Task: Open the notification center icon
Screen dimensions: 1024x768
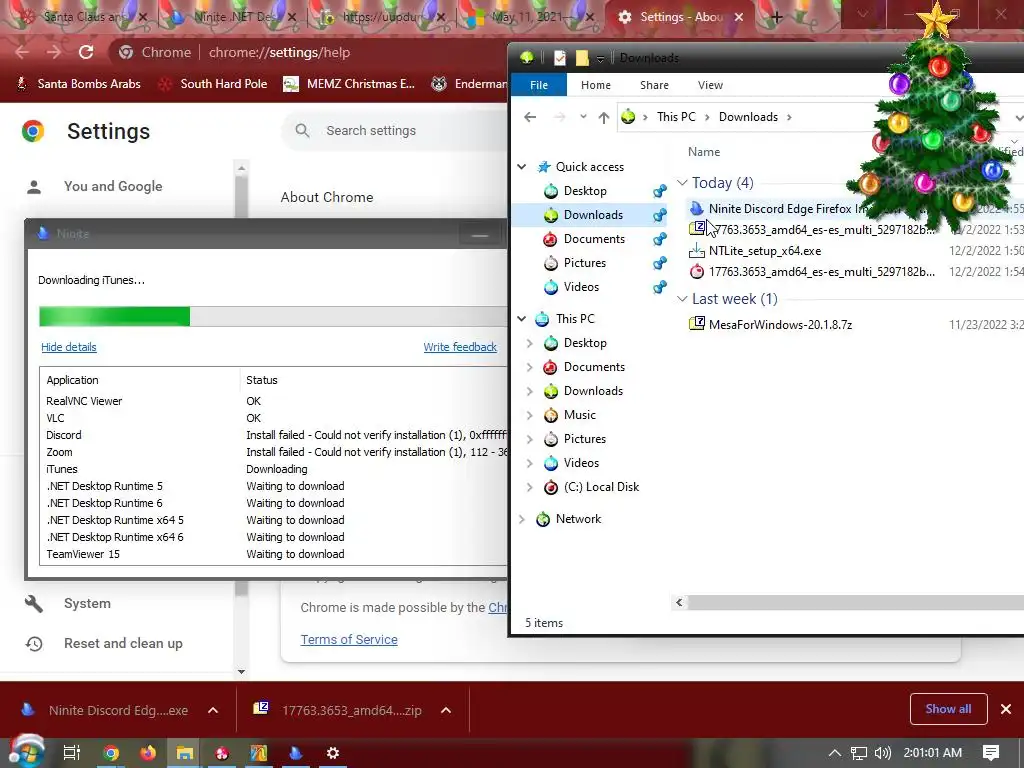Action: pos(991,753)
